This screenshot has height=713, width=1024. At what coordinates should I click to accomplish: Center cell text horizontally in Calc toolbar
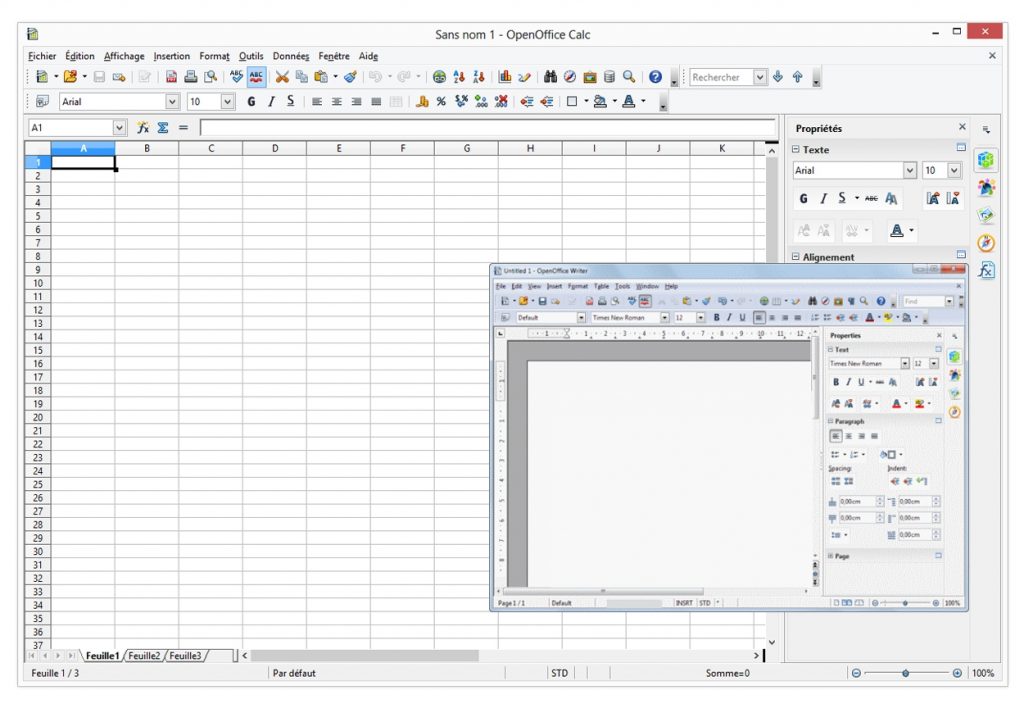click(x=336, y=101)
